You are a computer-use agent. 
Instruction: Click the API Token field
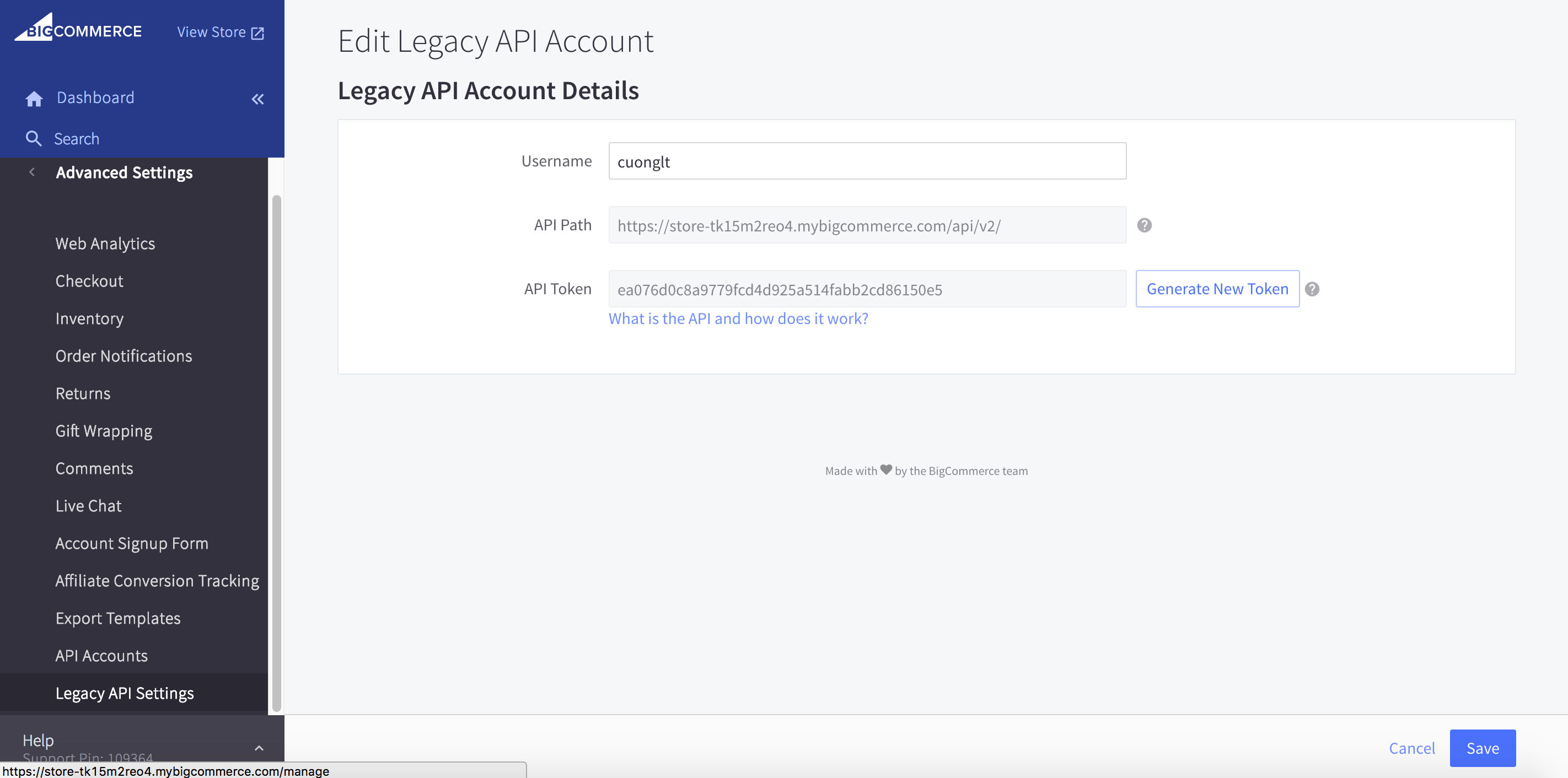click(867, 289)
